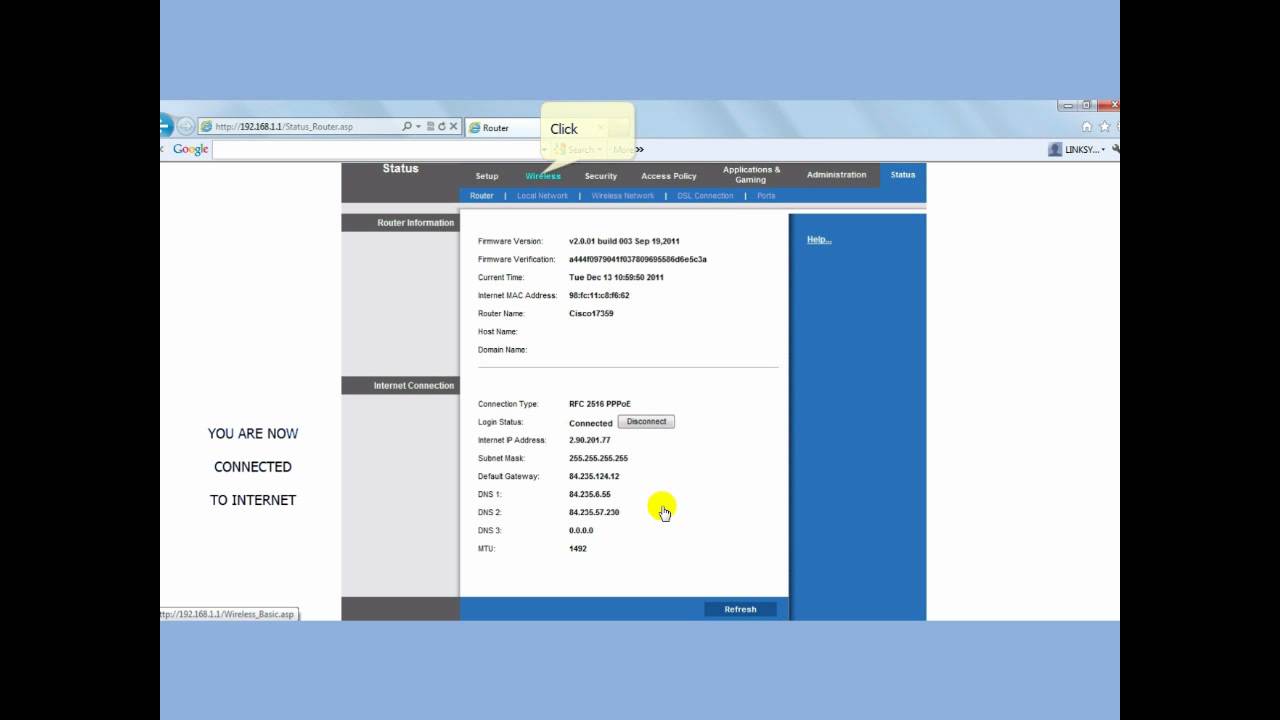Click the MTU value 1492

578,548
